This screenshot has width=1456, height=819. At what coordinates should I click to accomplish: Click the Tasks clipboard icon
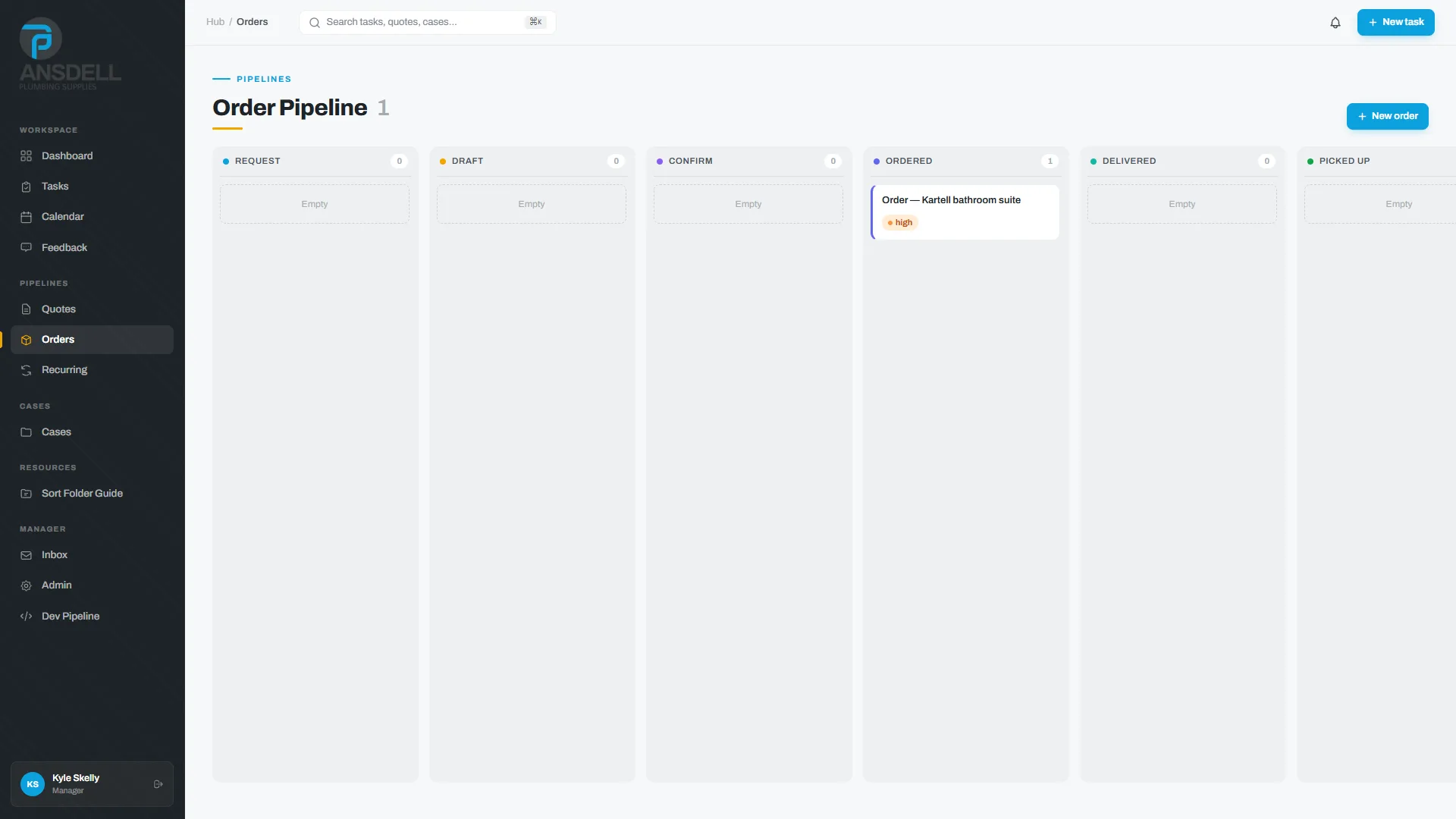click(x=26, y=187)
